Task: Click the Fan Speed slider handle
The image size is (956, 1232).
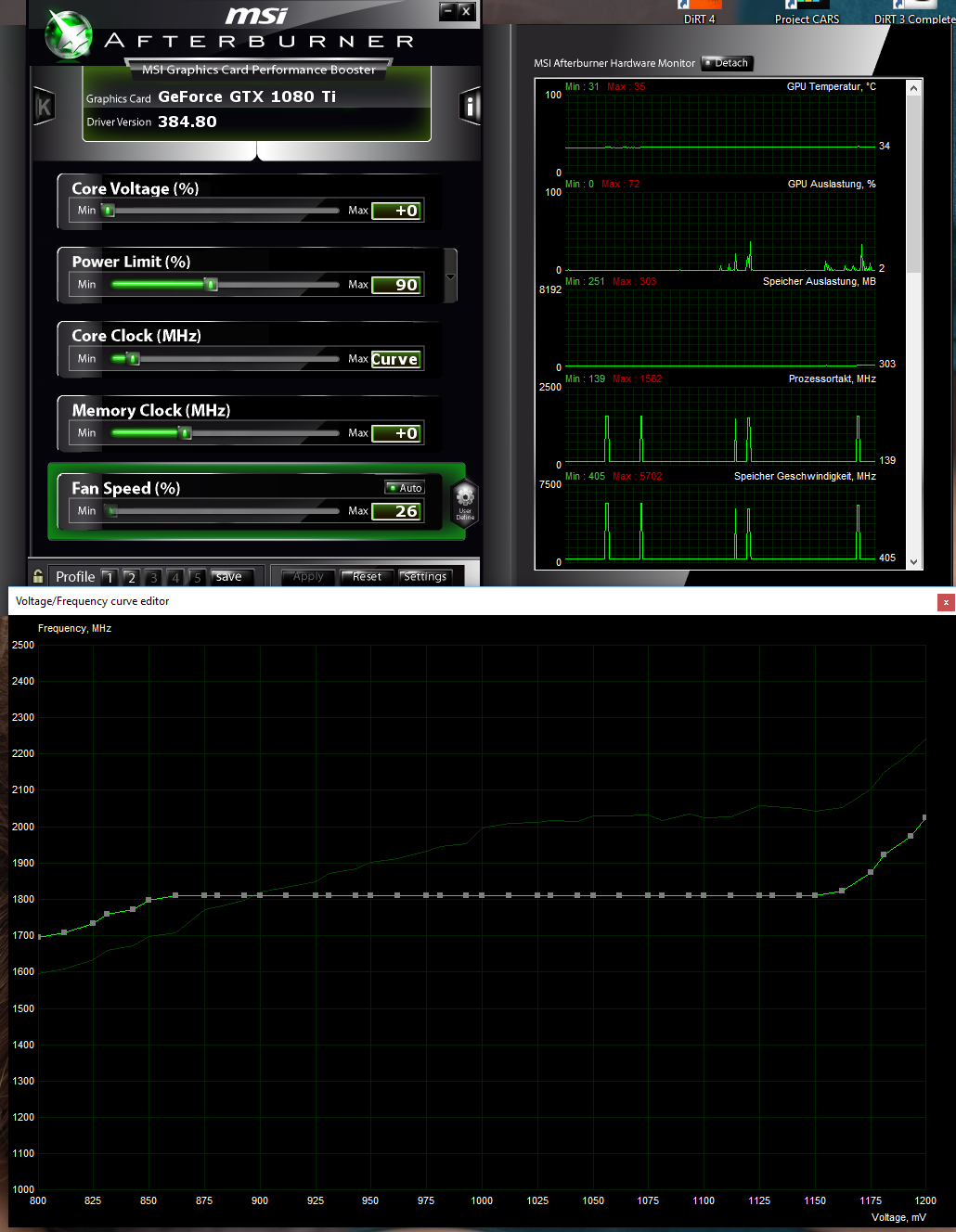Action: (112, 511)
